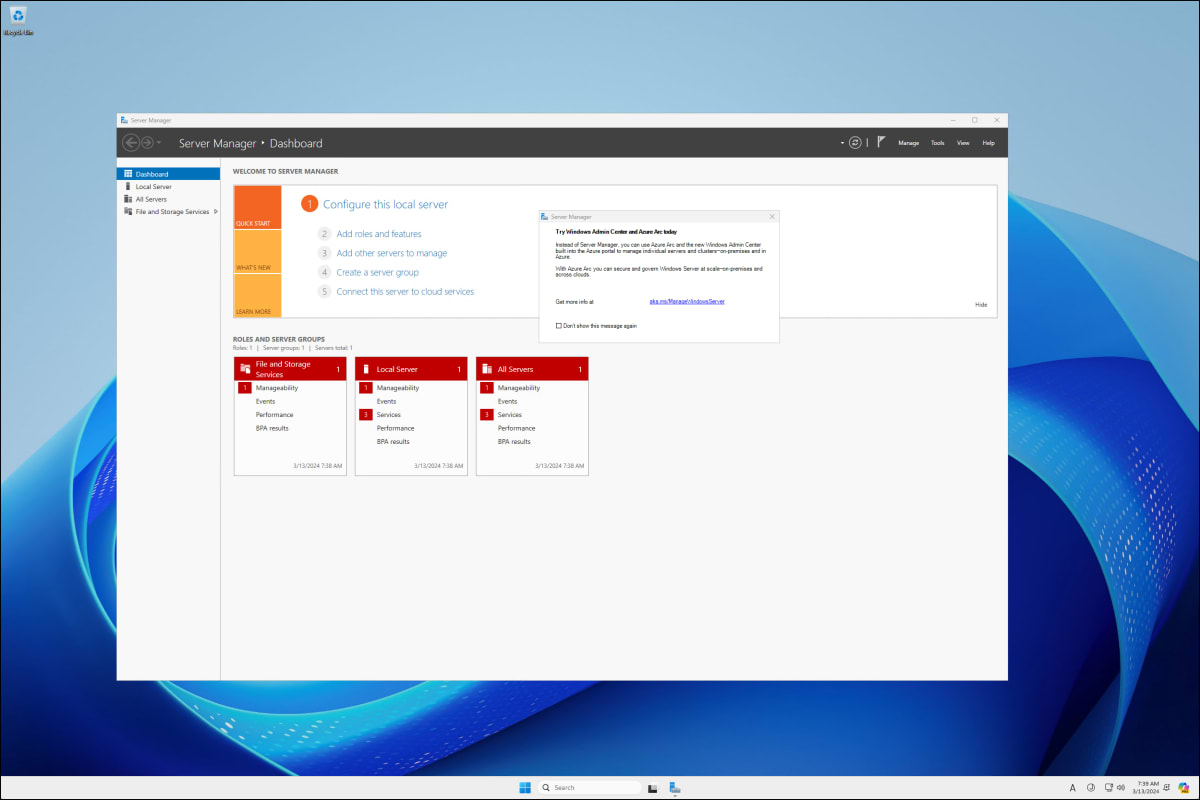Click Events in Local Server tile
Screen dimensions: 1200x800
pyautogui.click(x=387, y=401)
